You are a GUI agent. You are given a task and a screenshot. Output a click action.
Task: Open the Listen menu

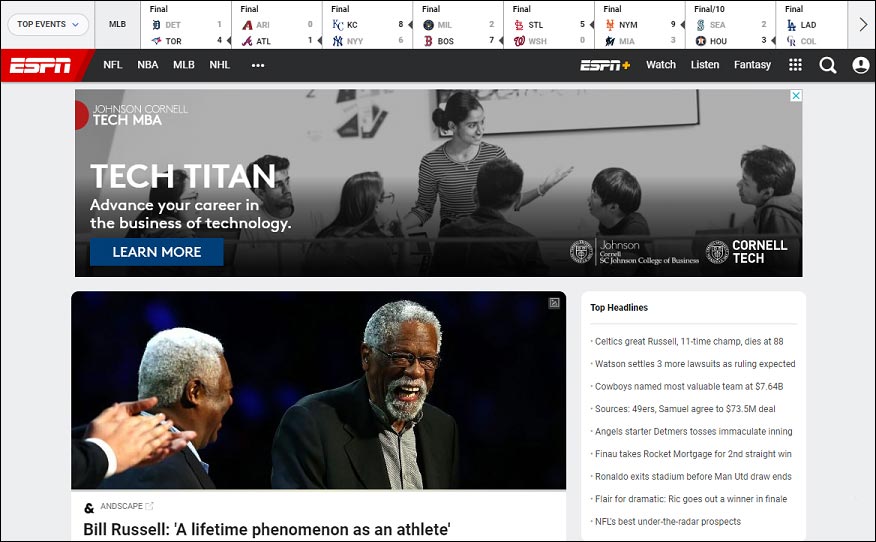(x=704, y=65)
